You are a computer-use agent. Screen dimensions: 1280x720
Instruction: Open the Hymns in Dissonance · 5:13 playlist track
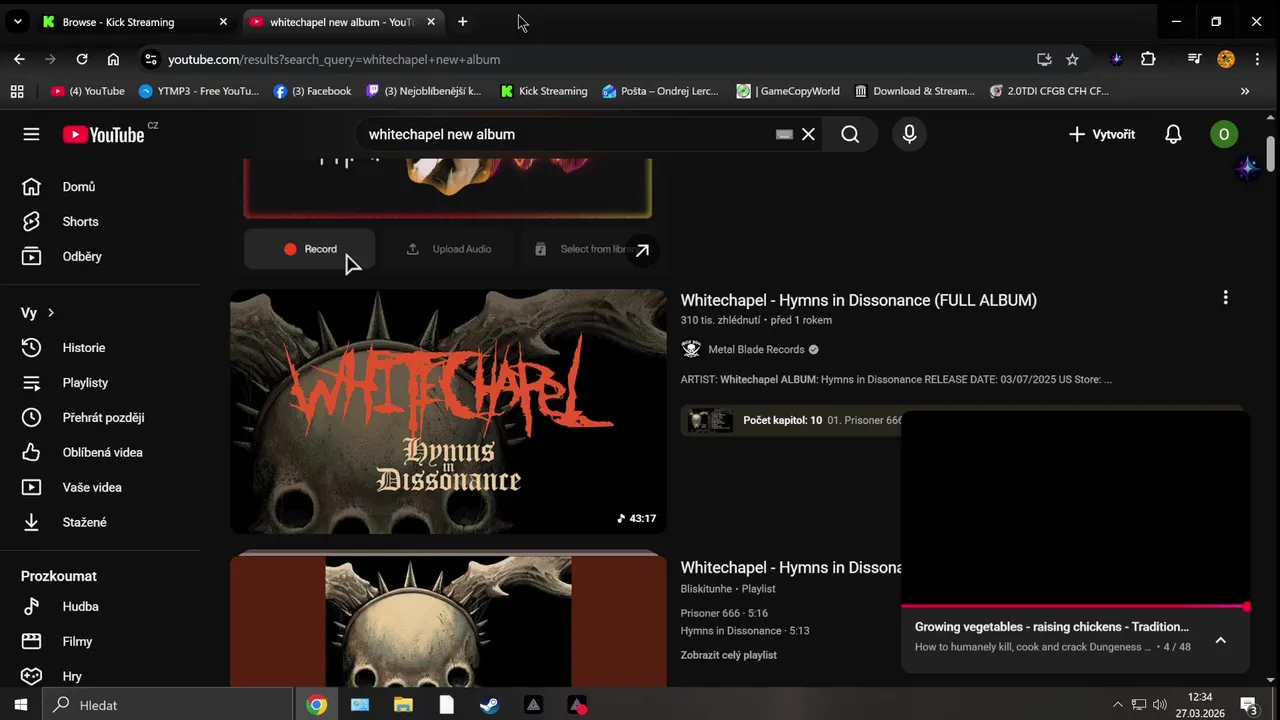(745, 631)
